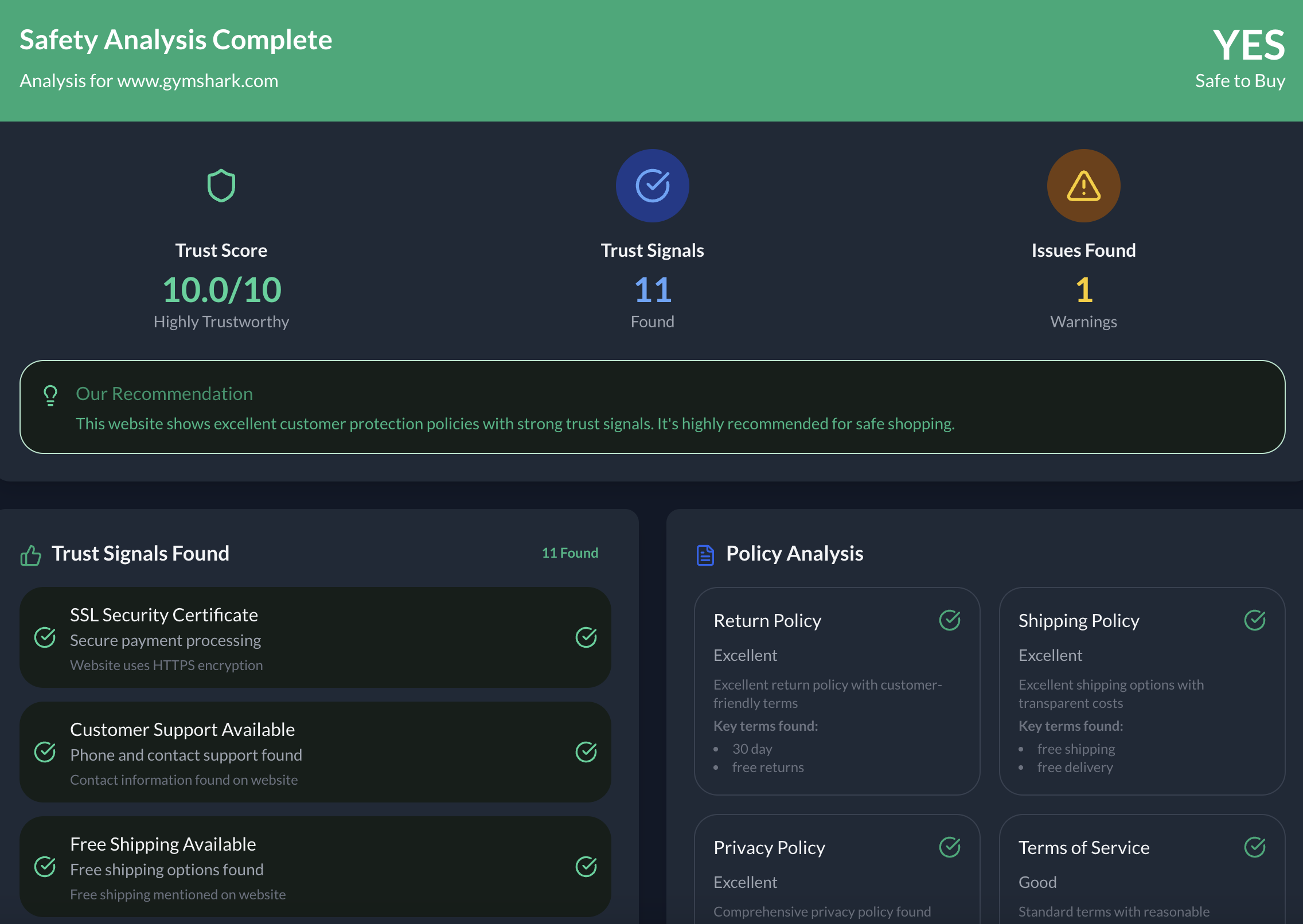
Task: Click the 10.0/10 trust score value
Action: tap(221, 290)
